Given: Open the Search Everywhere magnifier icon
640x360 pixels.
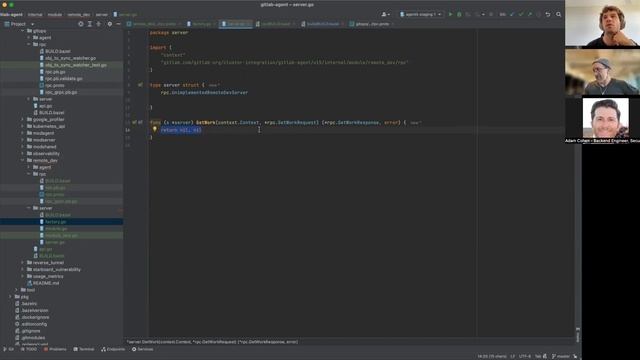Looking at the screenshot, I should 558,14.
